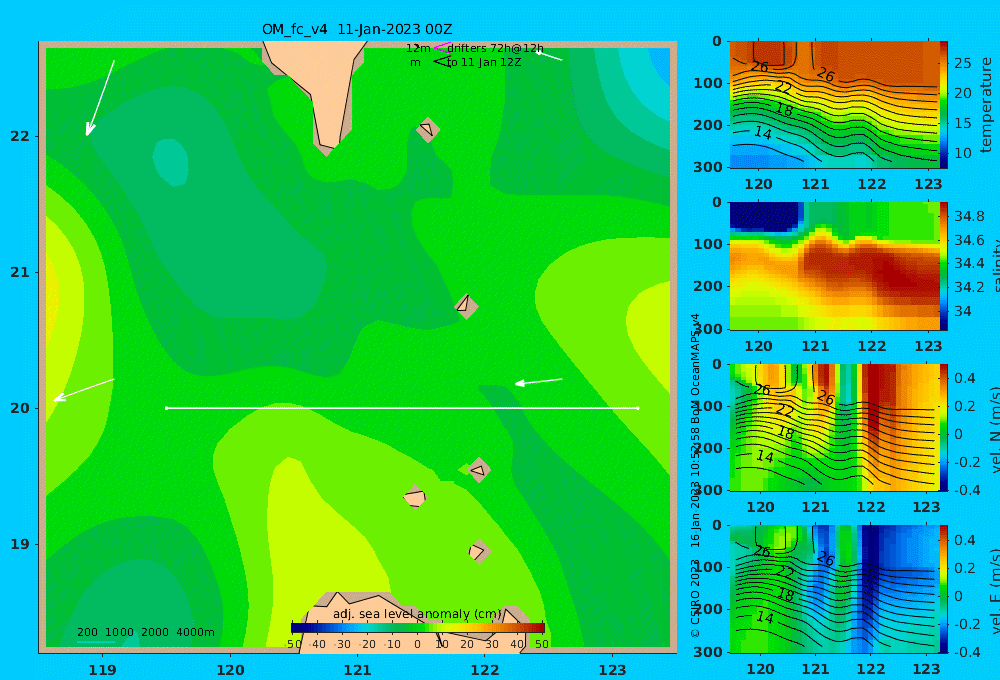
Task: Click the '21' latitude label on main map
Action: coord(20,272)
